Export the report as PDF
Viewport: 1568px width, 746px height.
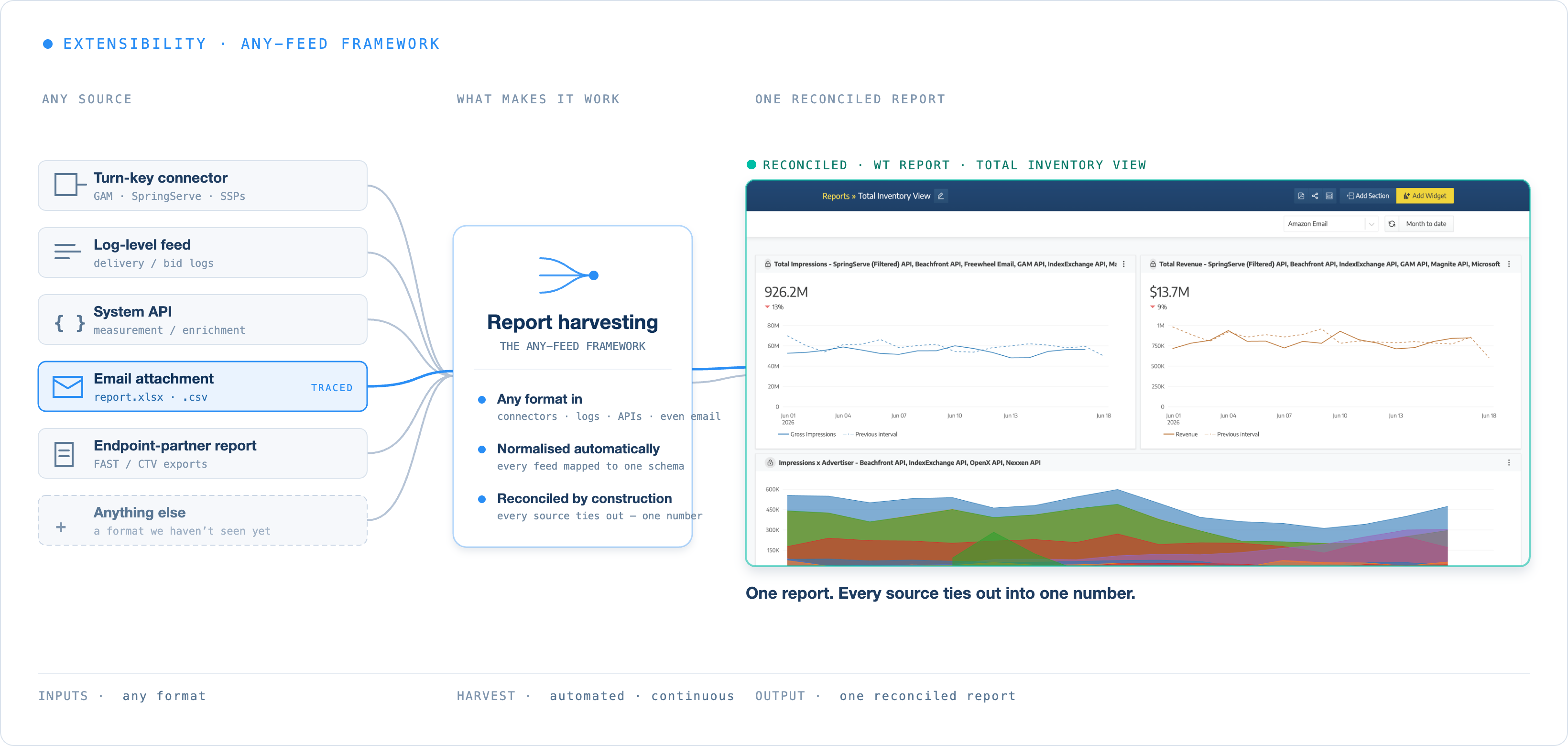point(1300,196)
